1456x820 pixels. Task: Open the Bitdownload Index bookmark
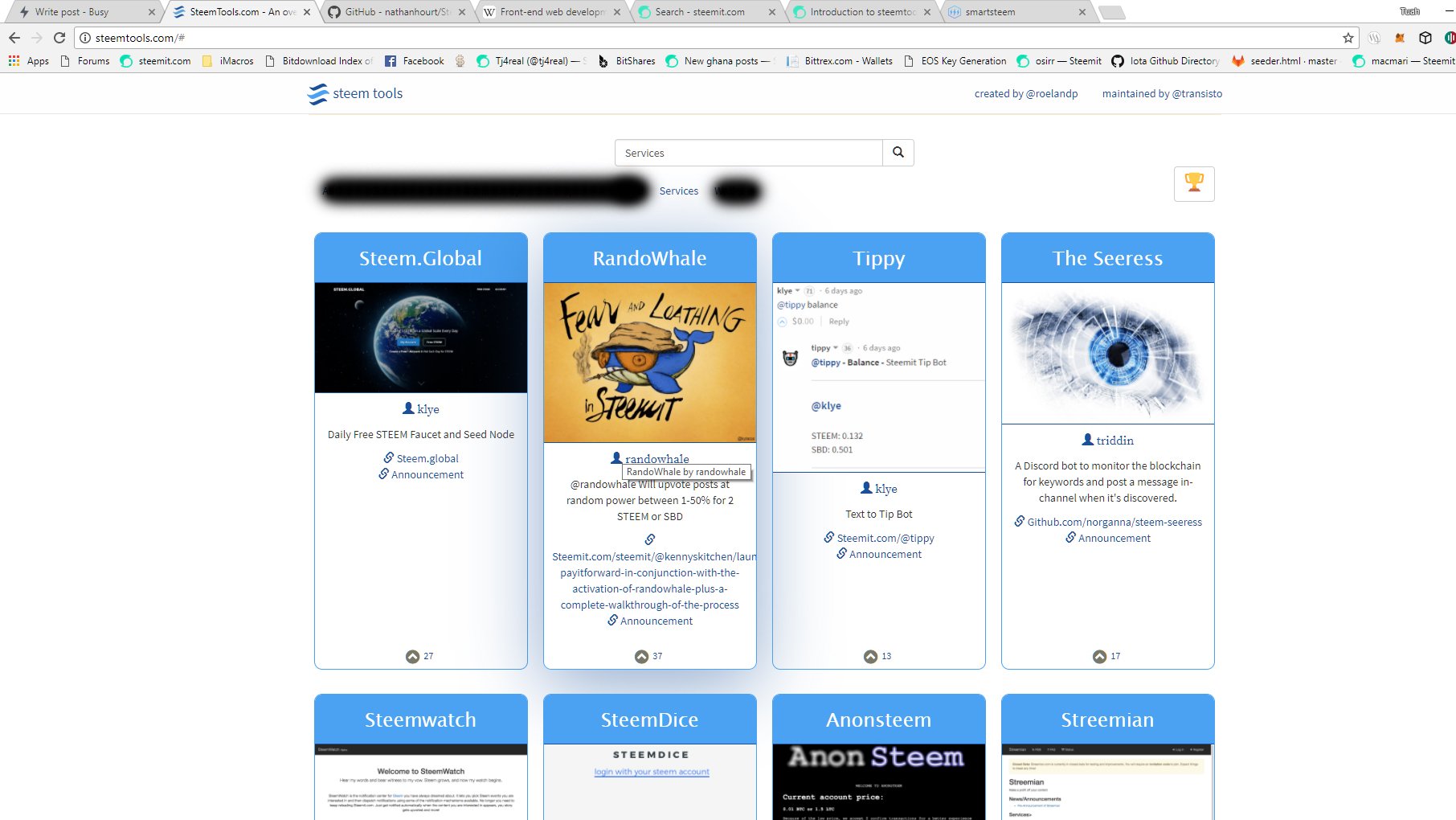tap(320, 61)
